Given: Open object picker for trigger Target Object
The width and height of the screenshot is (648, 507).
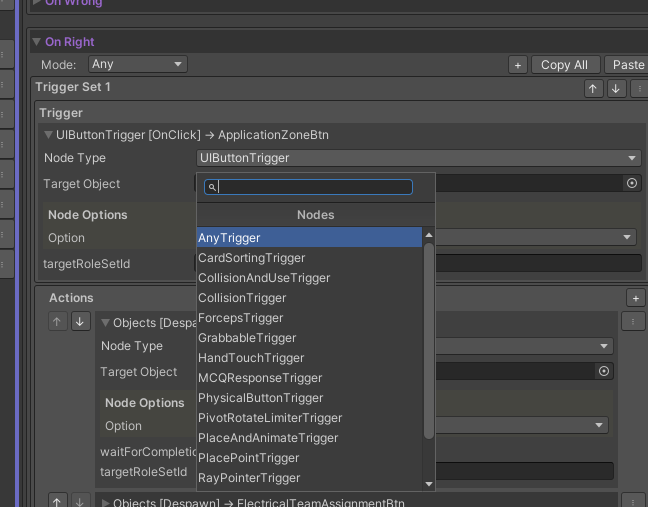Looking at the screenshot, I should pos(631,184).
